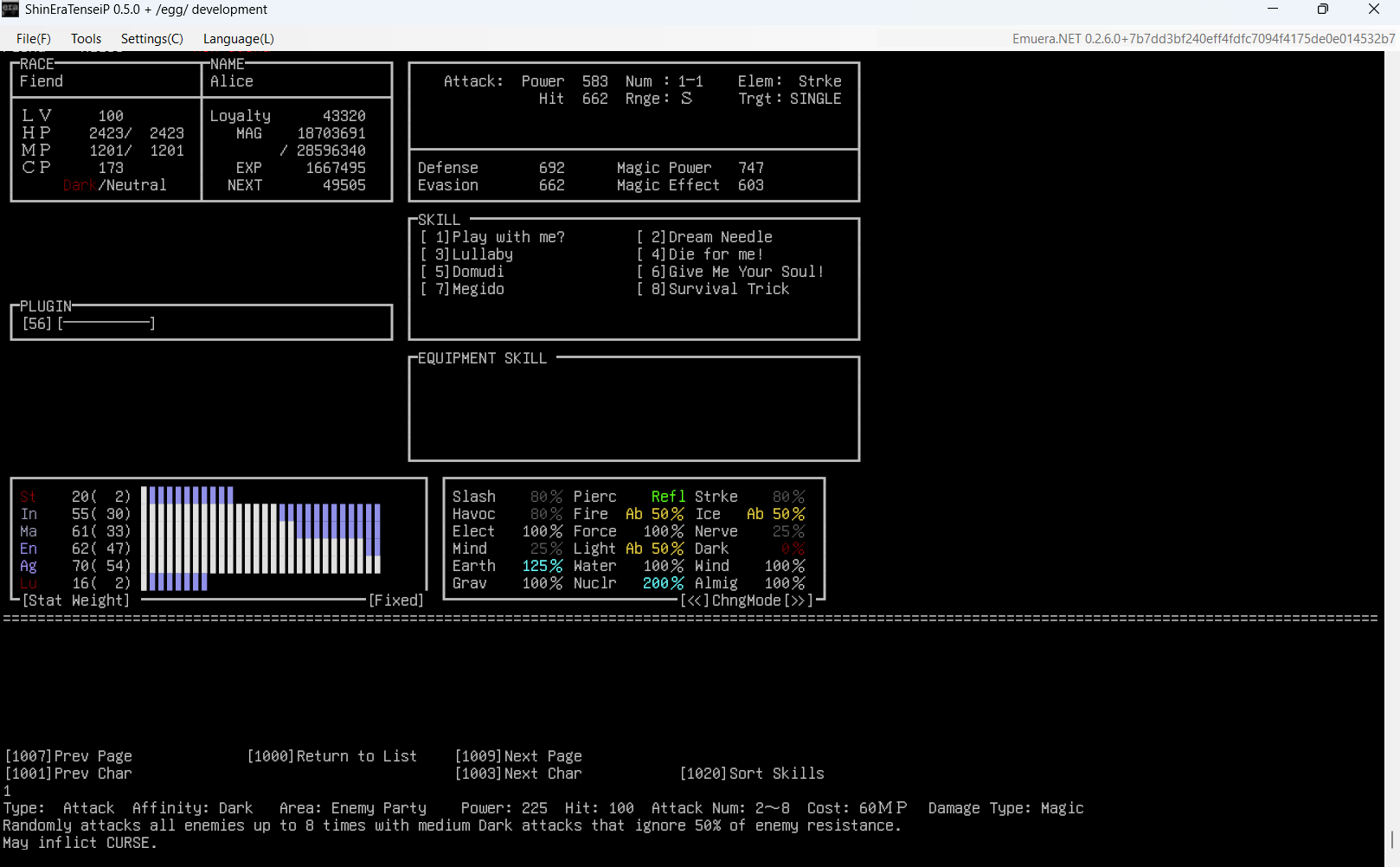Toggle the [Stat Weight] option

pyautogui.click(x=76, y=600)
